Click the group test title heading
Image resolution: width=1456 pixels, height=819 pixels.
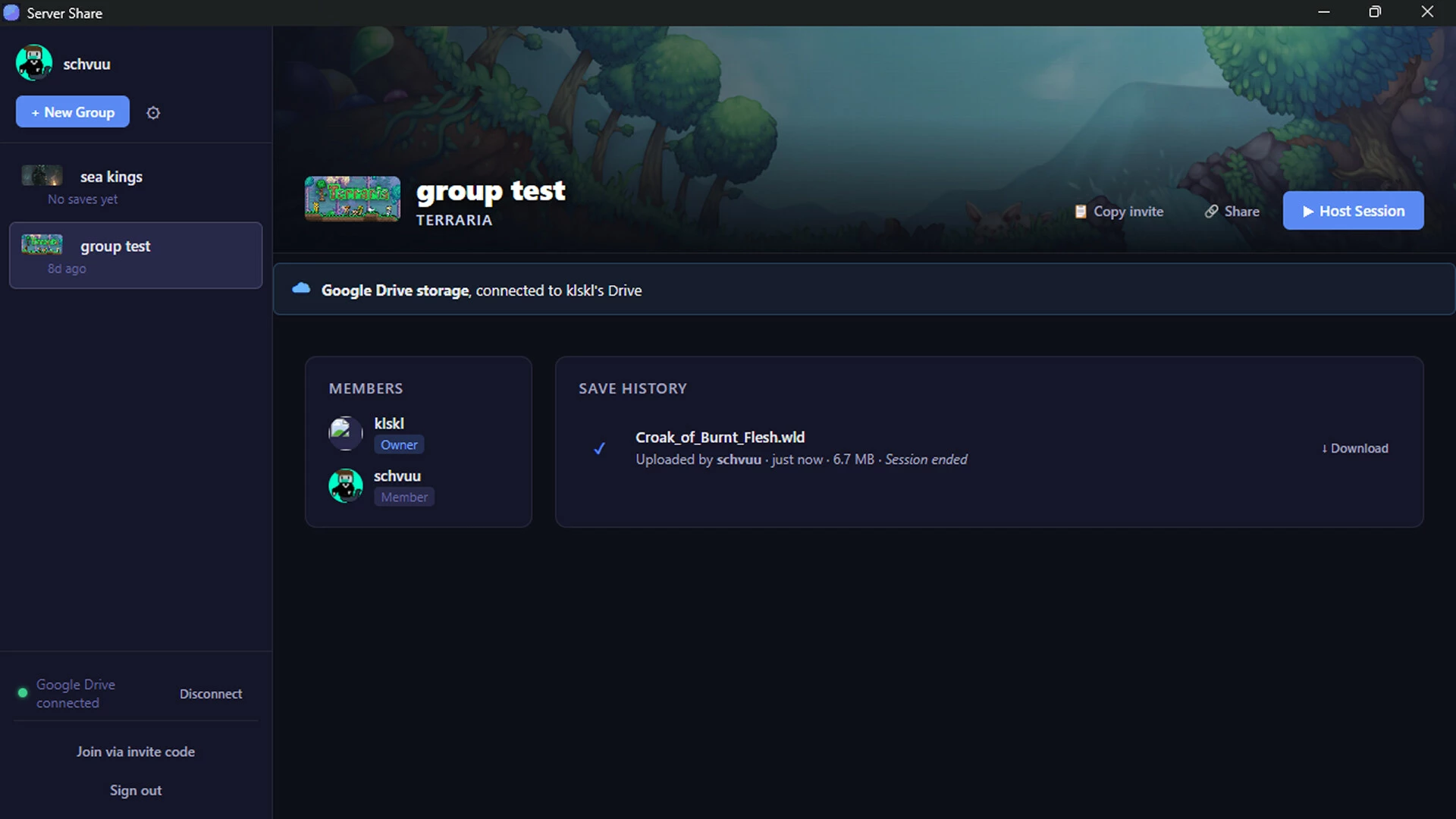(x=491, y=191)
